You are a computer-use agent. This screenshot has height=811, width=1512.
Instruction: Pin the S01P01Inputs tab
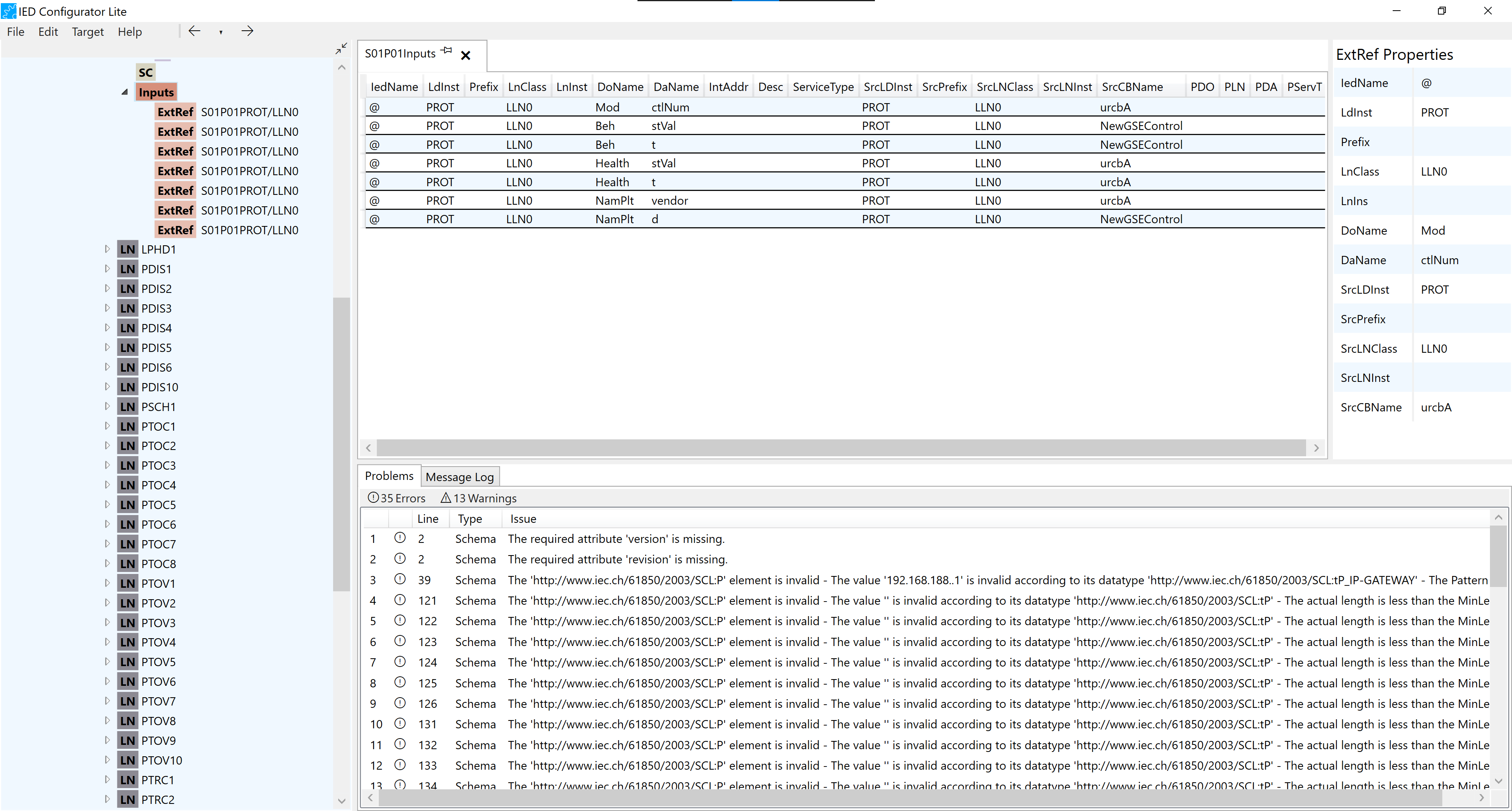click(x=447, y=50)
